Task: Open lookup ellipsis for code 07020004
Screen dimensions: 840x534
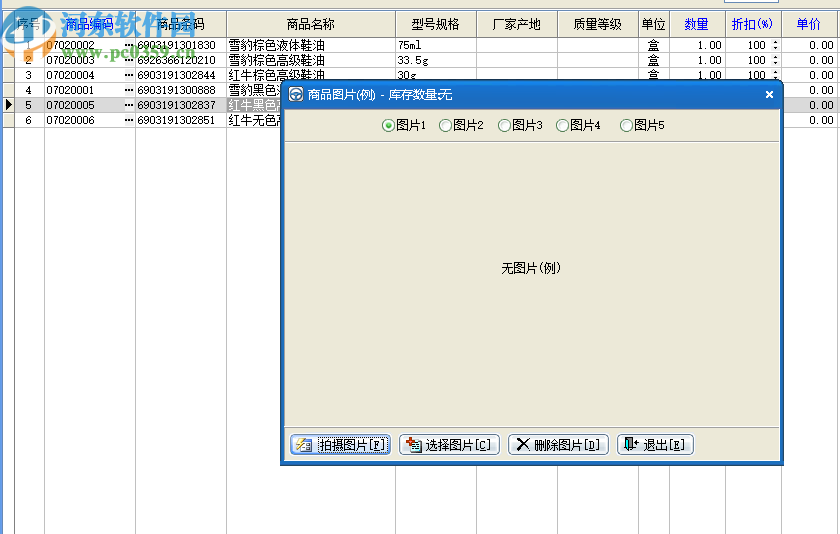Action: (x=129, y=75)
